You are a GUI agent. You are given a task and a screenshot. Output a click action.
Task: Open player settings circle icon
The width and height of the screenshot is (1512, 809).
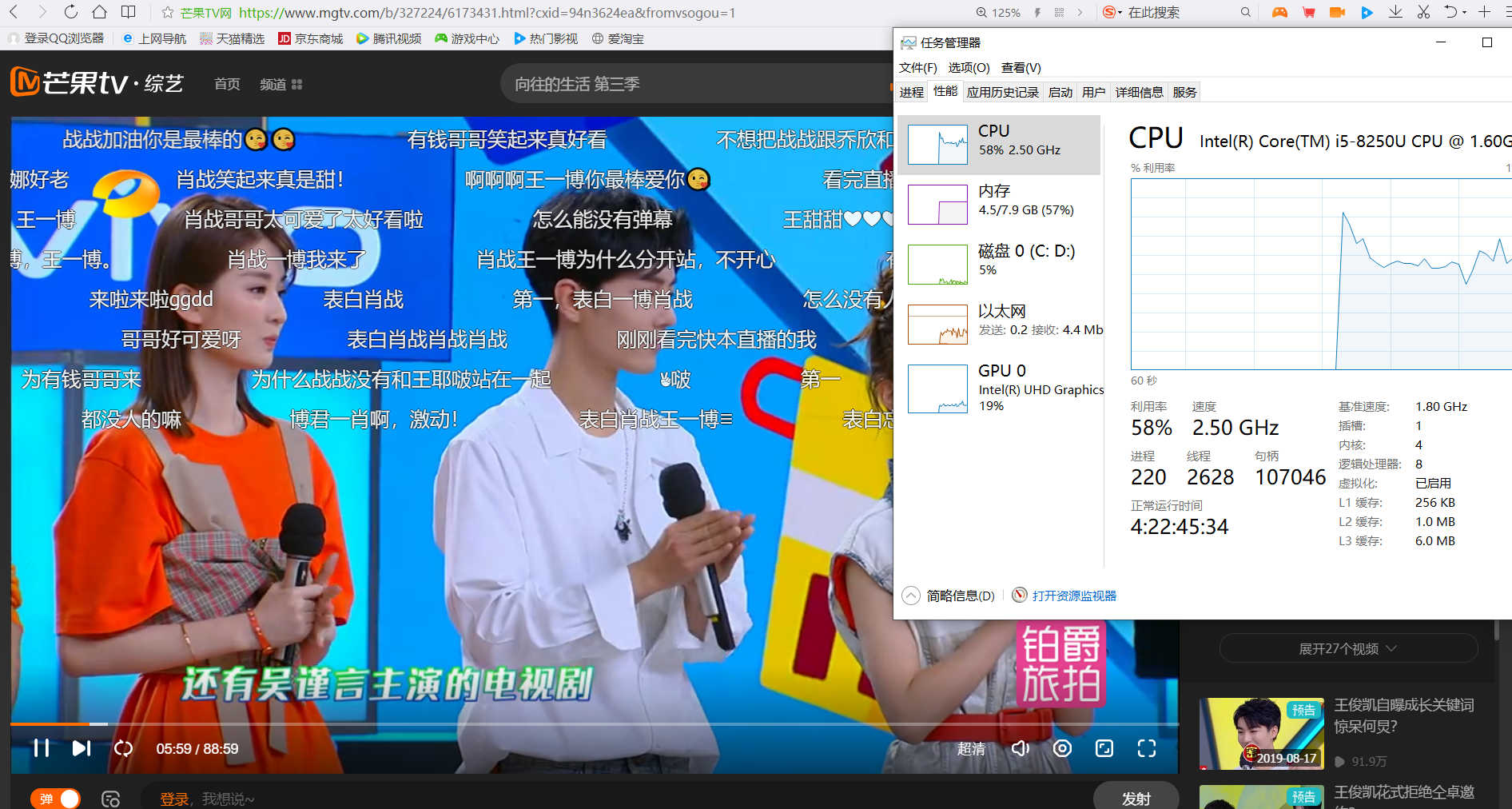(1062, 748)
